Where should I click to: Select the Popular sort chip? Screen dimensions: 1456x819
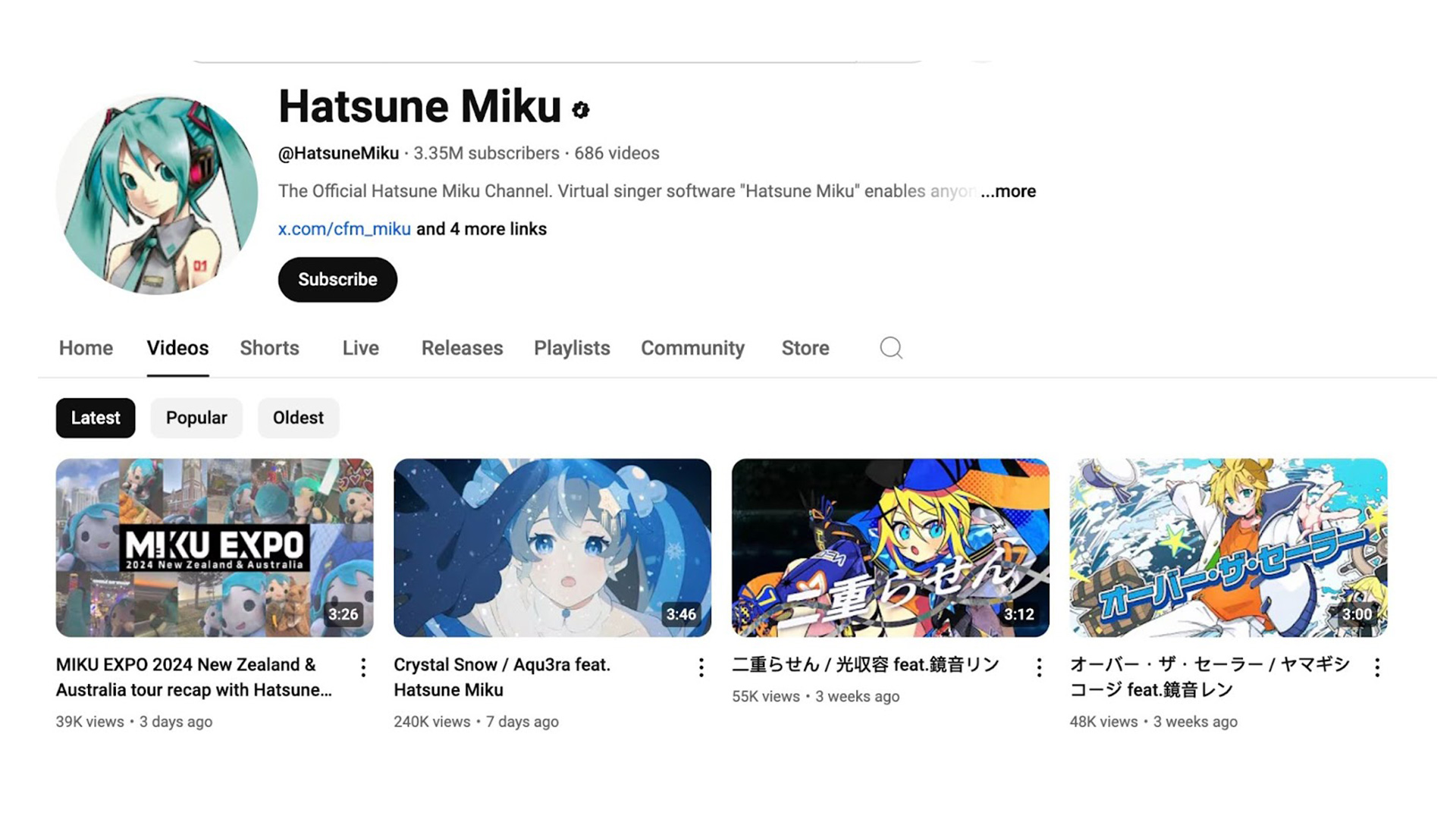196,418
